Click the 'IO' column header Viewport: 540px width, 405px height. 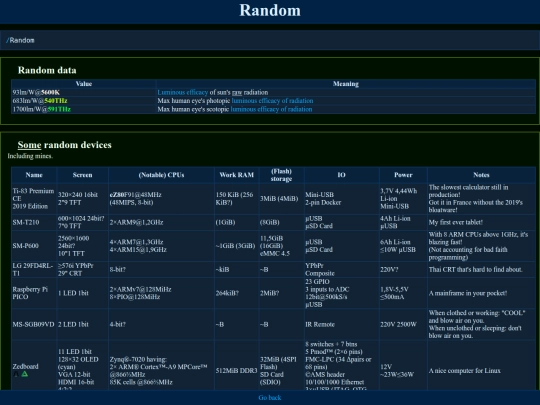(341, 175)
